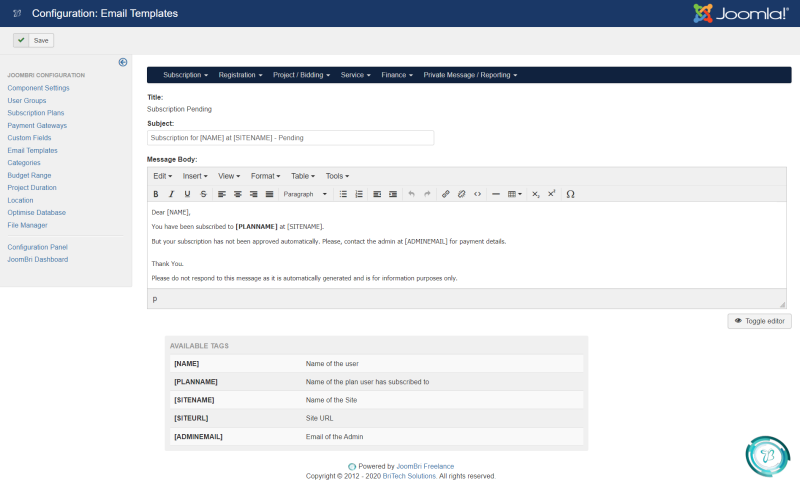Open the BriTech Solutions footer link

409,476
